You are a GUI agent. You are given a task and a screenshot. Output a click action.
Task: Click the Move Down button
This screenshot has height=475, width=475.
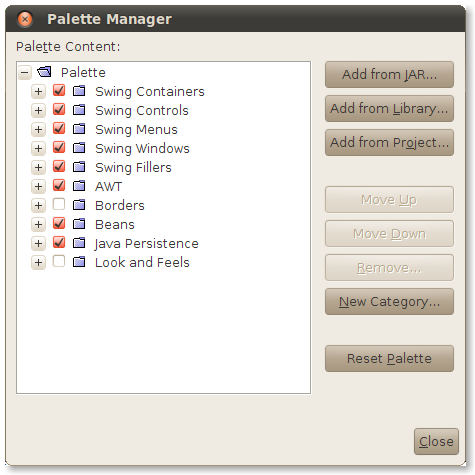(389, 234)
